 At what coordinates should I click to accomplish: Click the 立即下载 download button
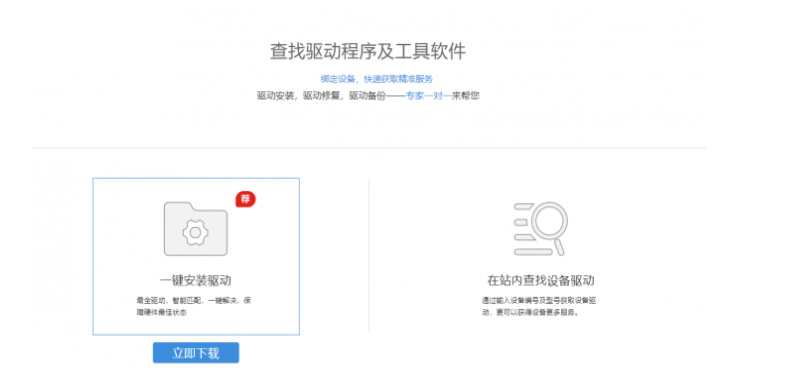[x=196, y=353]
